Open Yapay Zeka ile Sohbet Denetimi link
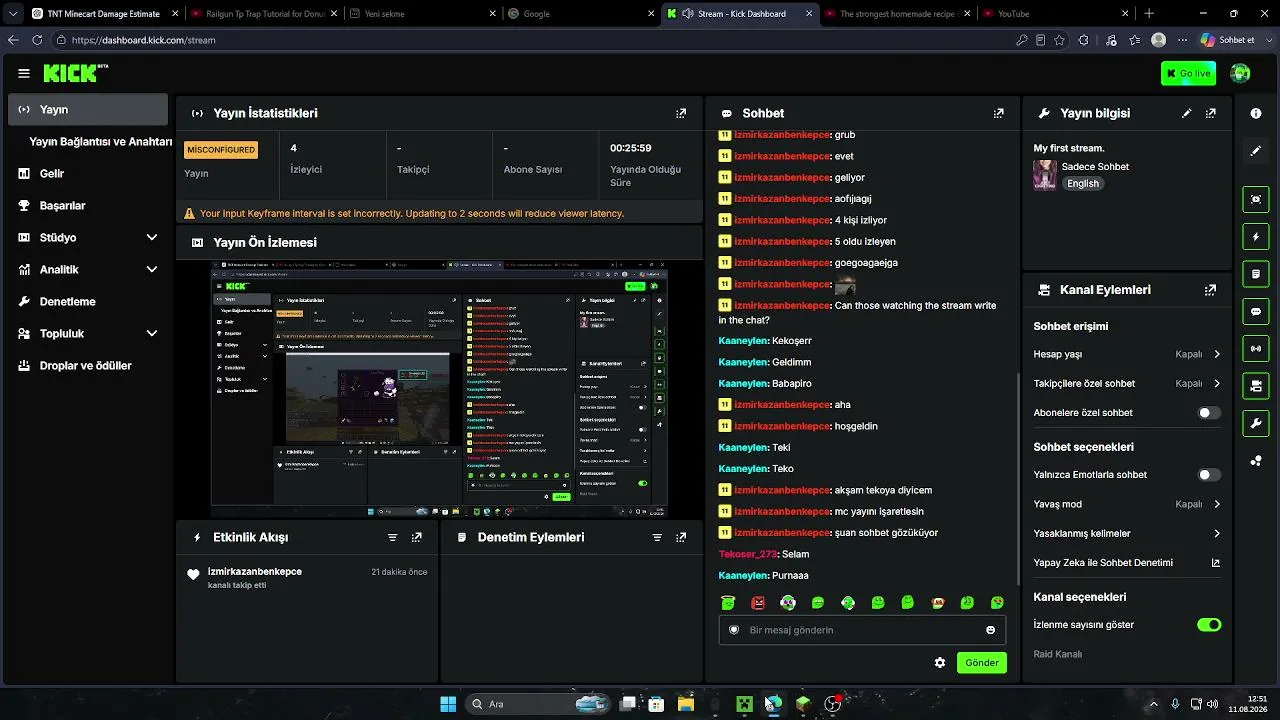Image resolution: width=1280 pixels, height=720 pixels. (x=1127, y=563)
